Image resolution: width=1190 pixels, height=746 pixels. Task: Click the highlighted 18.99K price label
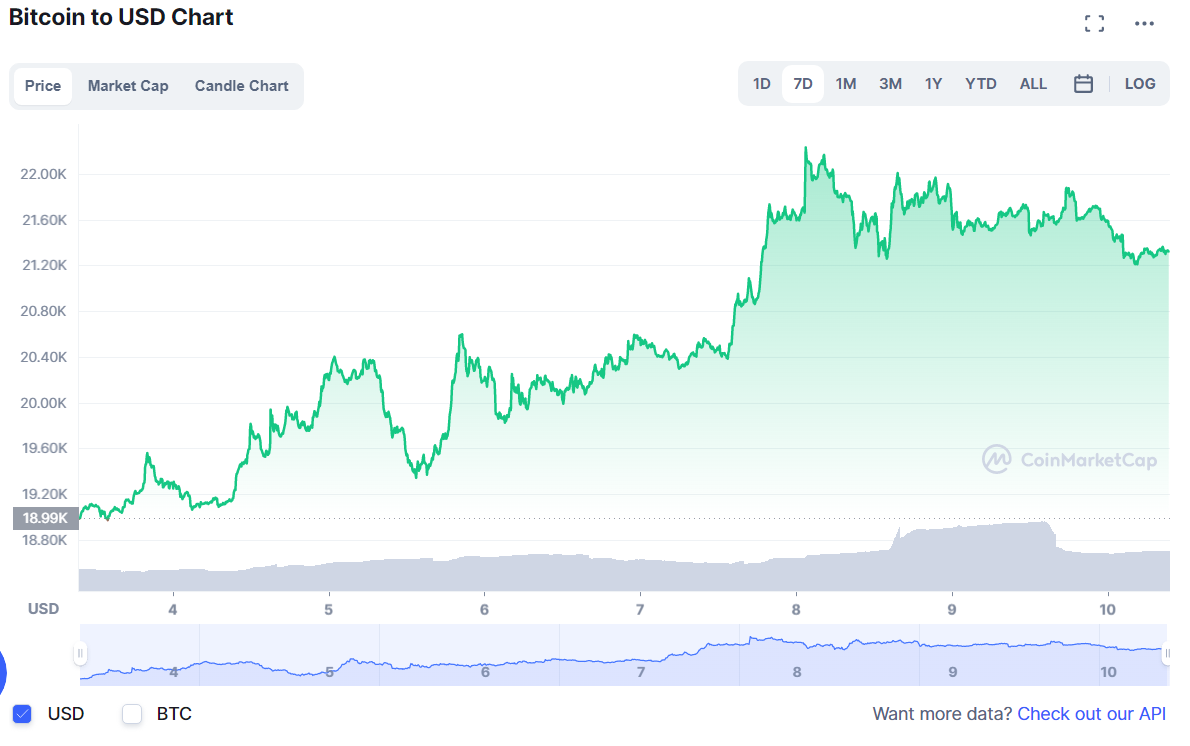click(44, 518)
